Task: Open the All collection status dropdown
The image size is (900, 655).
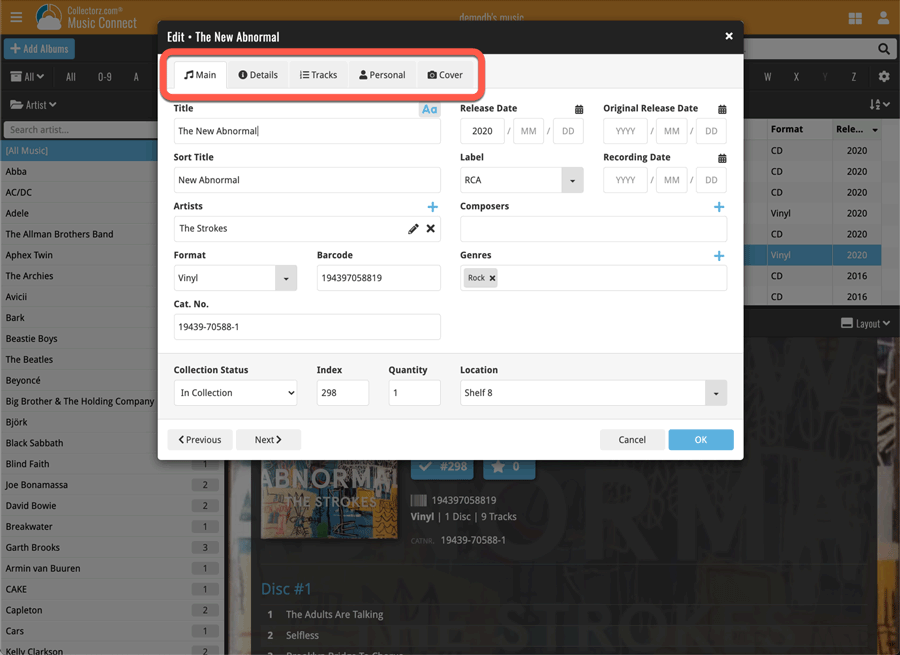Action: click(x=27, y=76)
